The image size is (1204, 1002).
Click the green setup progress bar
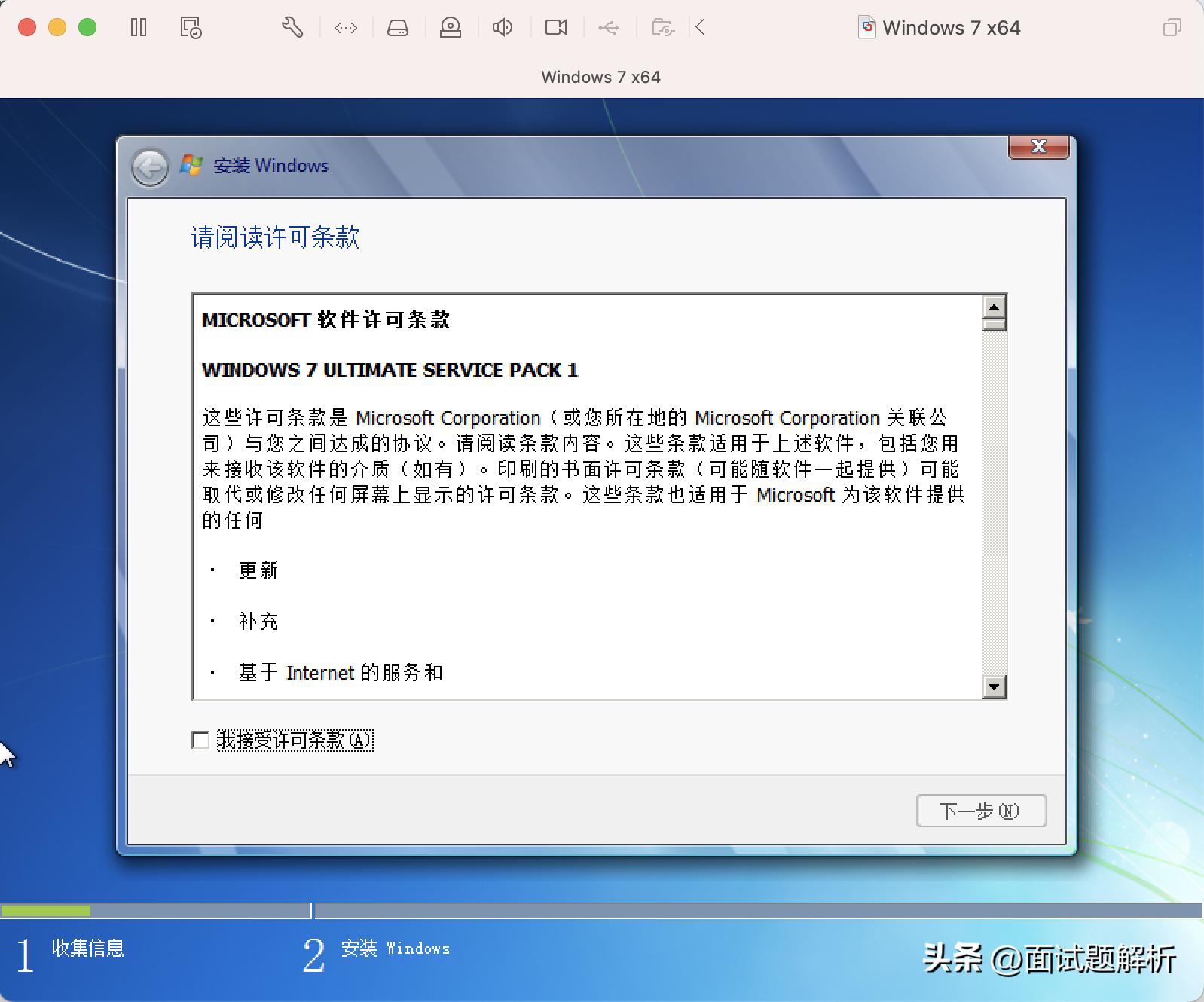point(46,911)
